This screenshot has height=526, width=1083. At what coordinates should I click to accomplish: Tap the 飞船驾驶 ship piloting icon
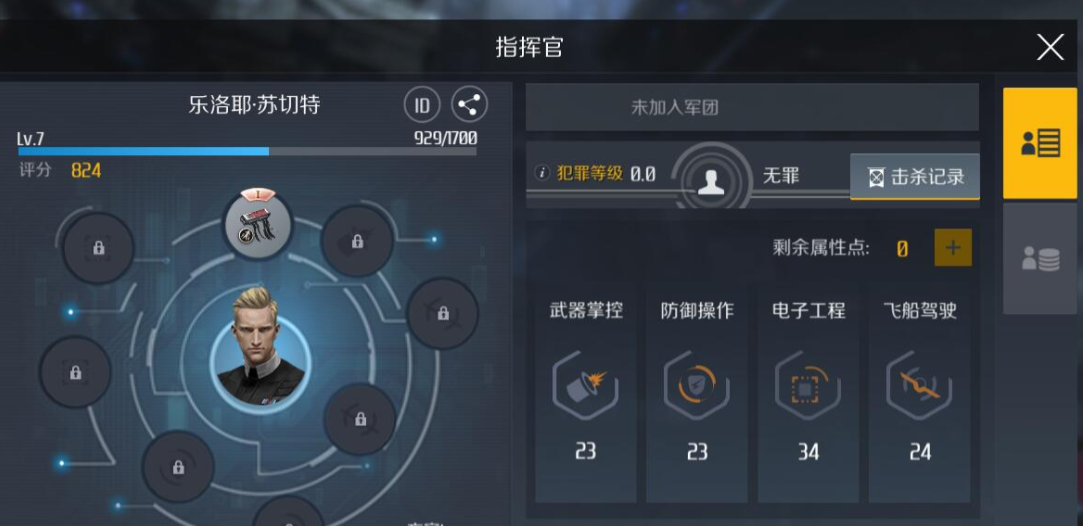click(919, 386)
